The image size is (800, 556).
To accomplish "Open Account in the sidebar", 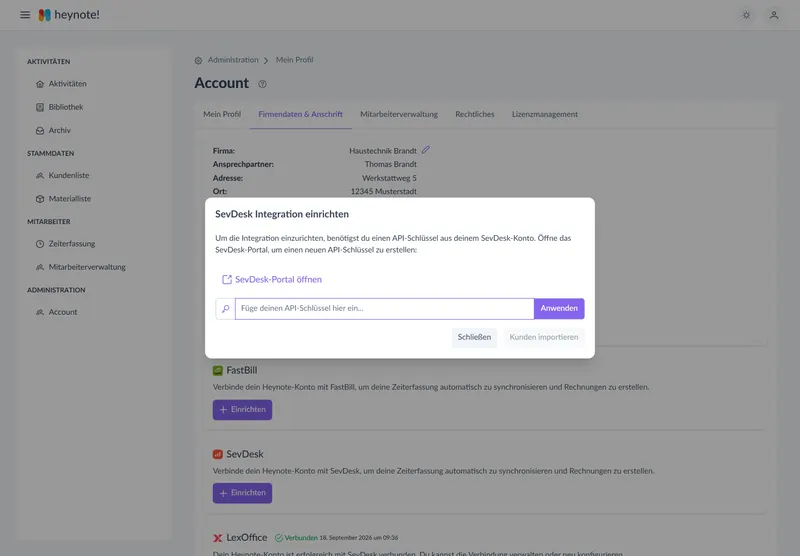I will [63, 312].
